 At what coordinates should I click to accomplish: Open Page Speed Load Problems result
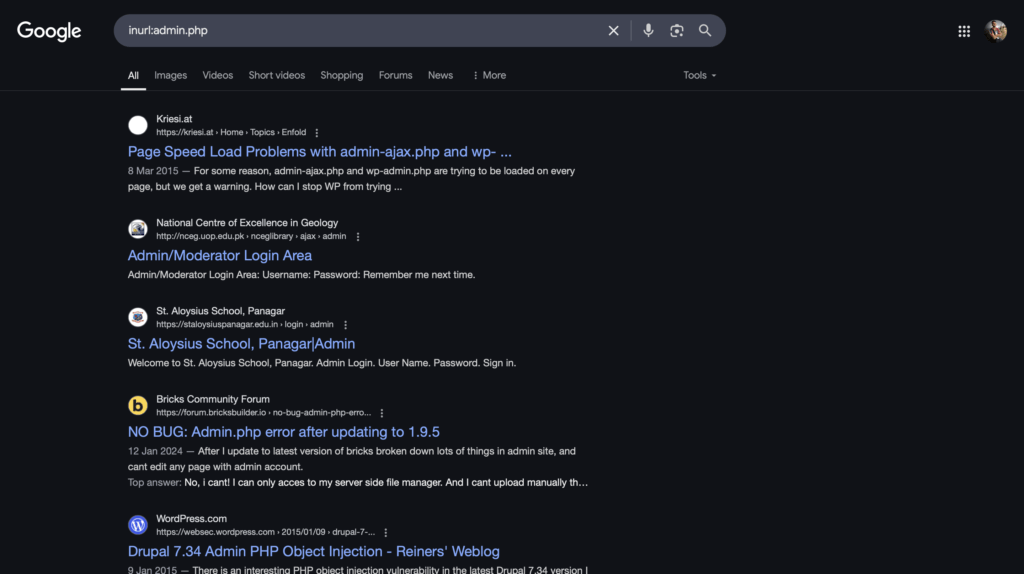tap(320, 151)
